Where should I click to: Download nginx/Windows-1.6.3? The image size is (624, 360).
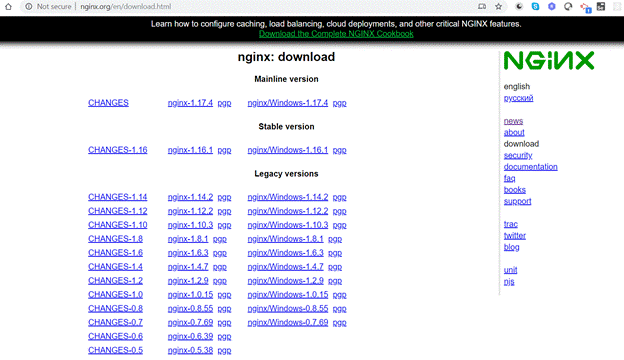click(285, 253)
